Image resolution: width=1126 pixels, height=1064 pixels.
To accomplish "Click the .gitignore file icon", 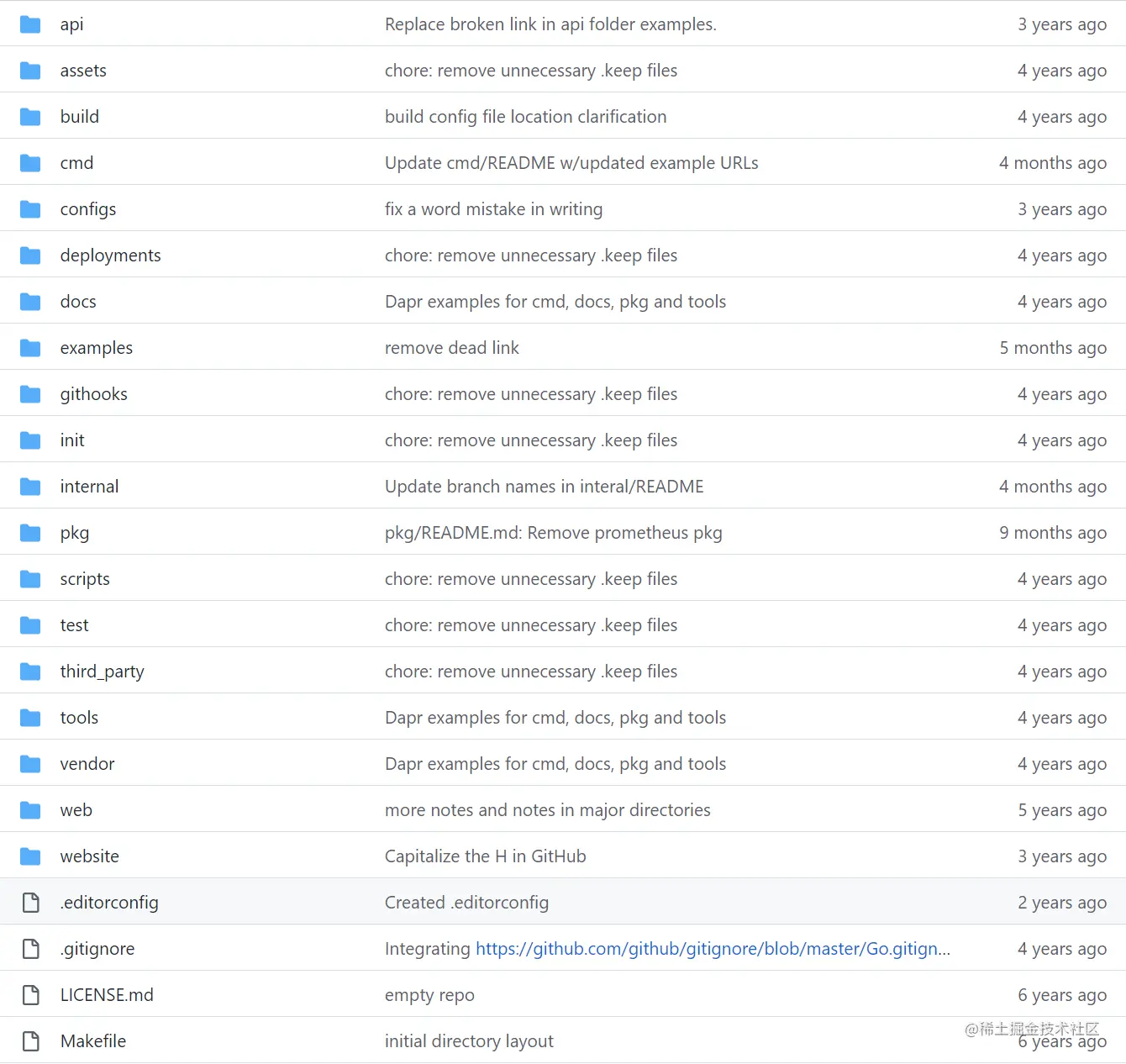I will 31,949.
